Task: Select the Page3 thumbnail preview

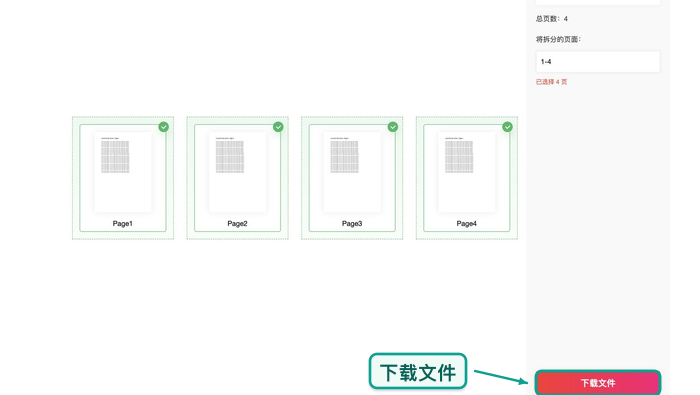Action: (x=352, y=172)
